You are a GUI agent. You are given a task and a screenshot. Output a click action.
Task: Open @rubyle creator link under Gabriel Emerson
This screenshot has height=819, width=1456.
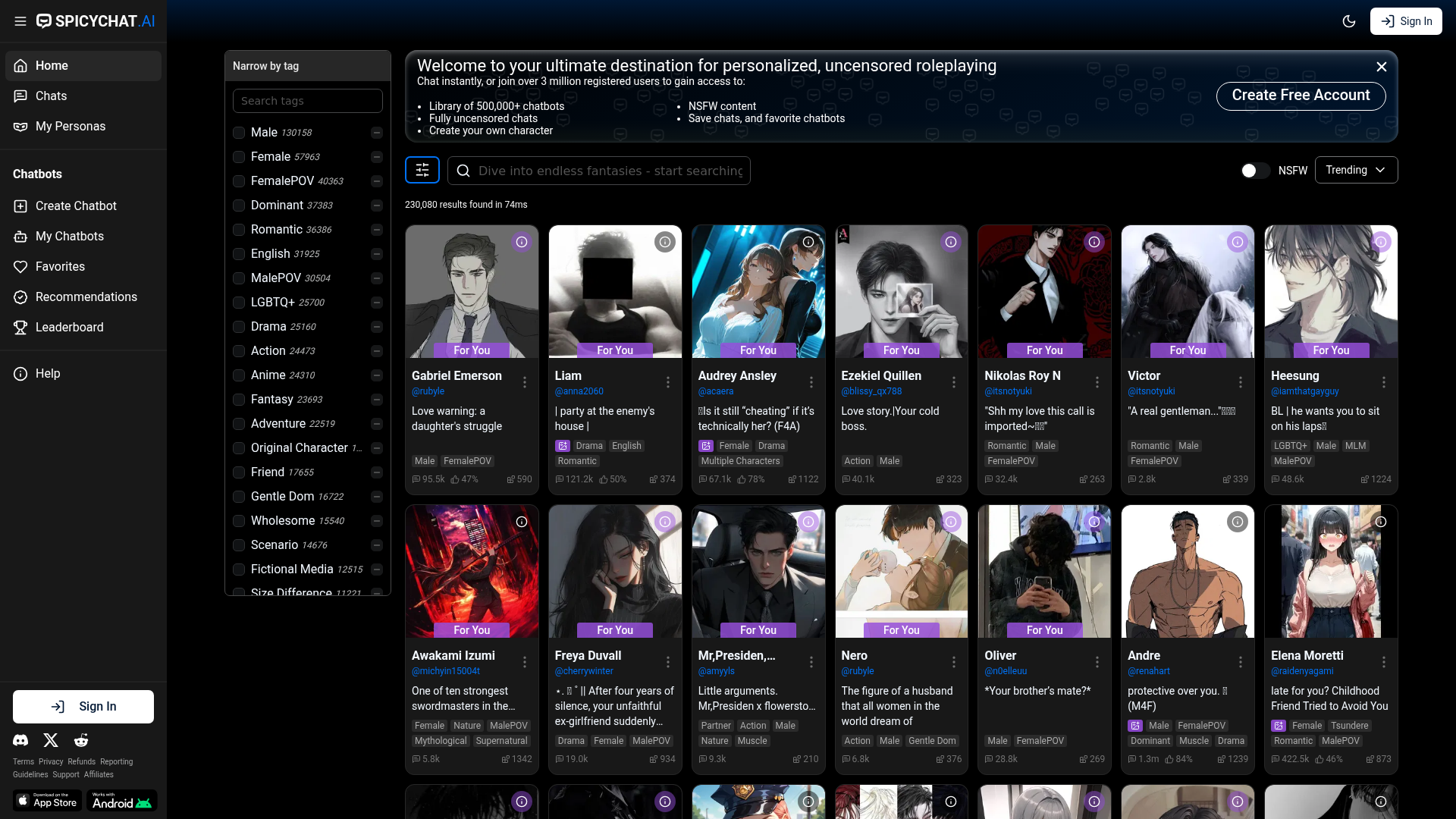pos(428,391)
